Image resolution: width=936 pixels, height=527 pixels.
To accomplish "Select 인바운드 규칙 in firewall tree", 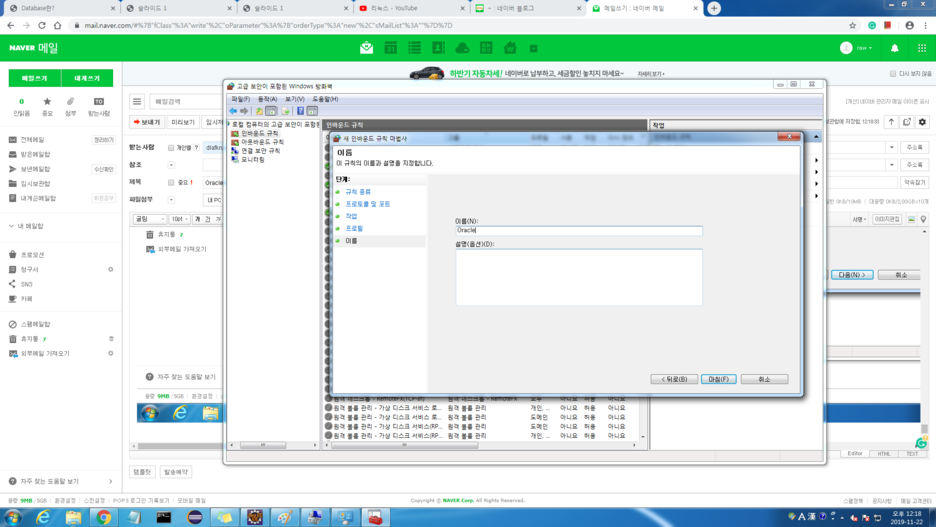I will click(x=260, y=134).
